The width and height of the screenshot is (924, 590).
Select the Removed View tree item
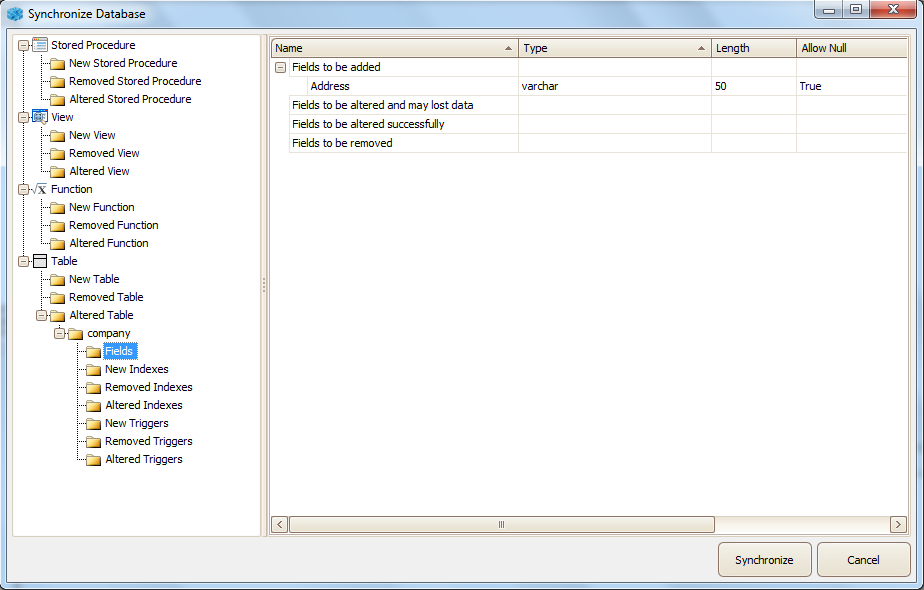pyautogui.click(x=104, y=153)
